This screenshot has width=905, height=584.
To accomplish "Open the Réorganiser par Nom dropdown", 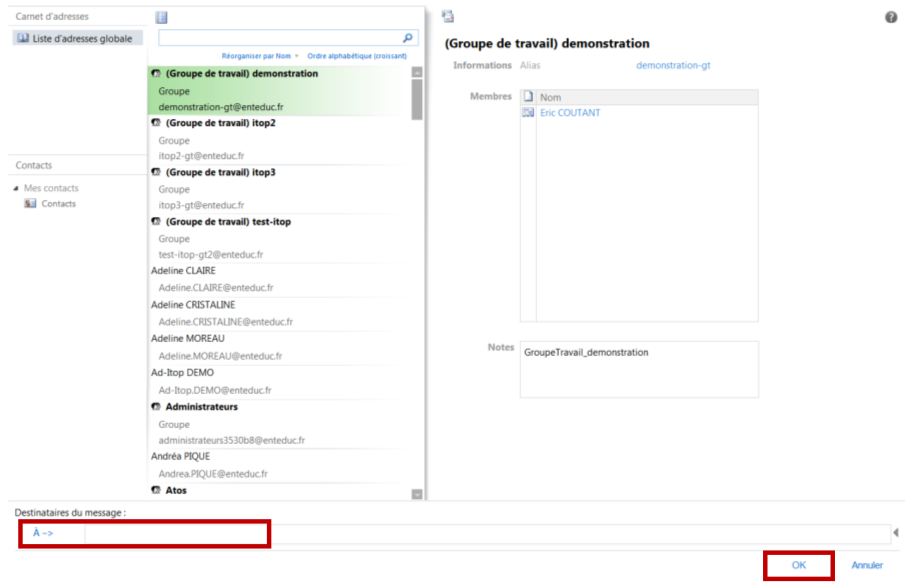I will pyautogui.click(x=256, y=56).
